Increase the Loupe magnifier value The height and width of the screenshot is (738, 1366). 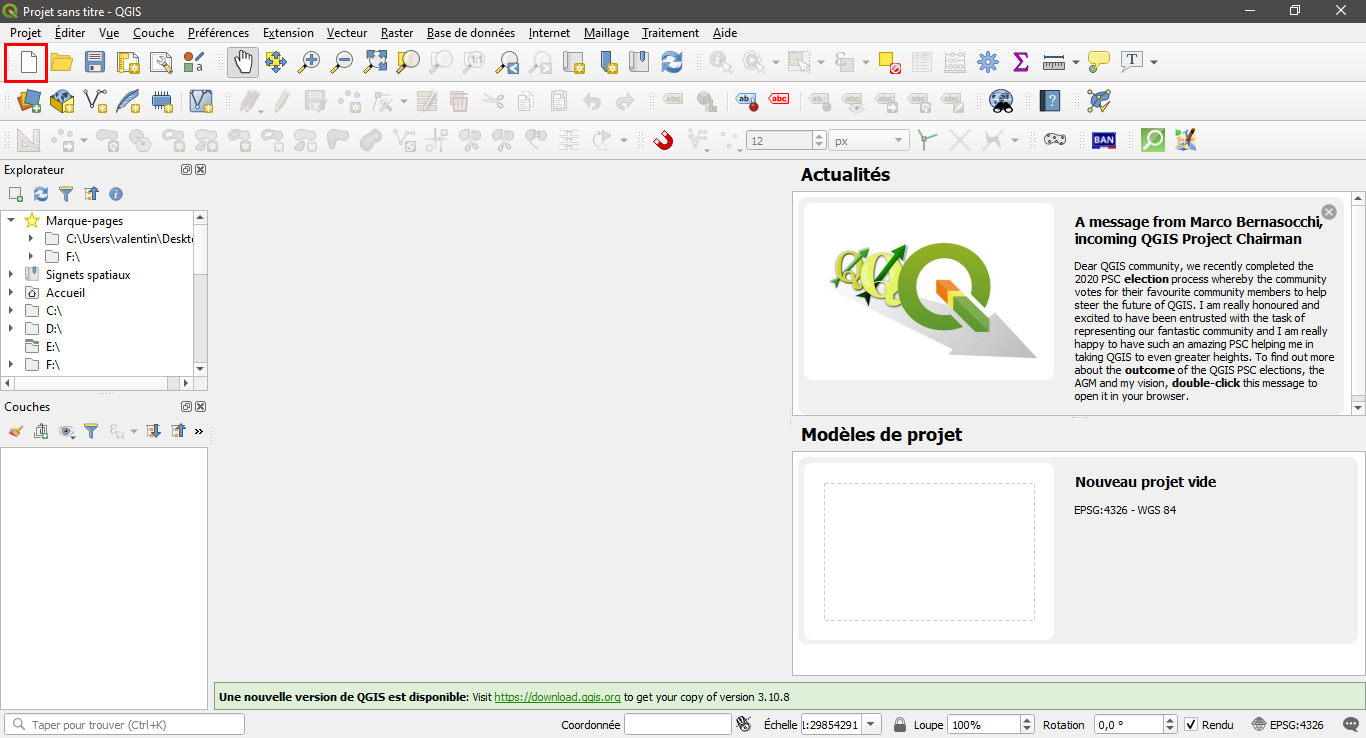[x=1027, y=720]
